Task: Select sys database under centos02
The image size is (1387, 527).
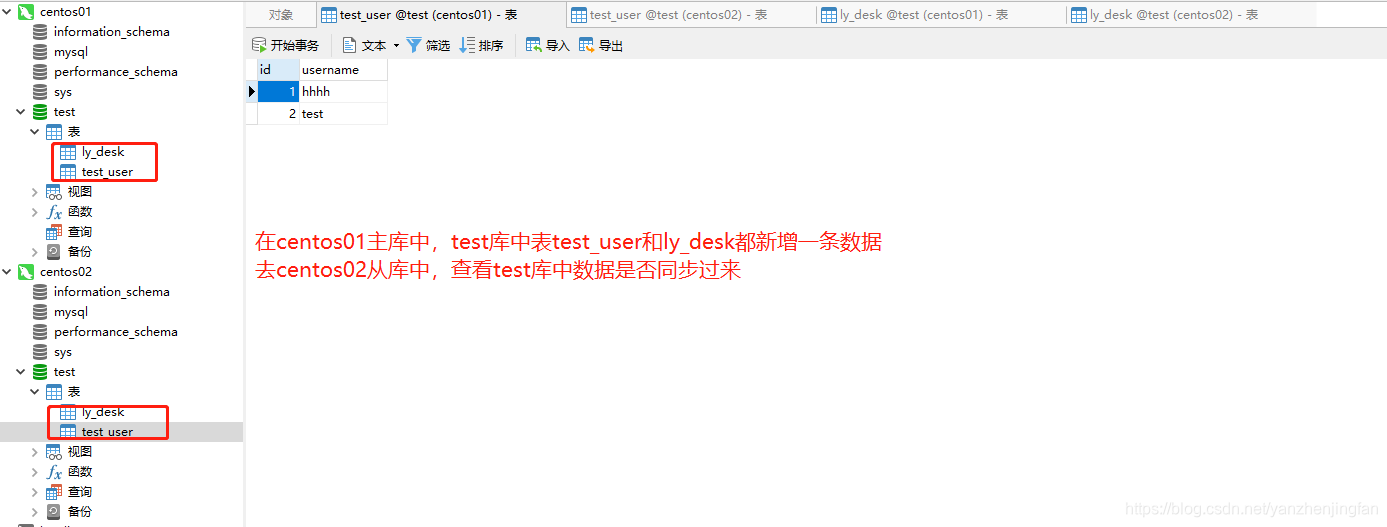Action: pyautogui.click(x=63, y=352)
